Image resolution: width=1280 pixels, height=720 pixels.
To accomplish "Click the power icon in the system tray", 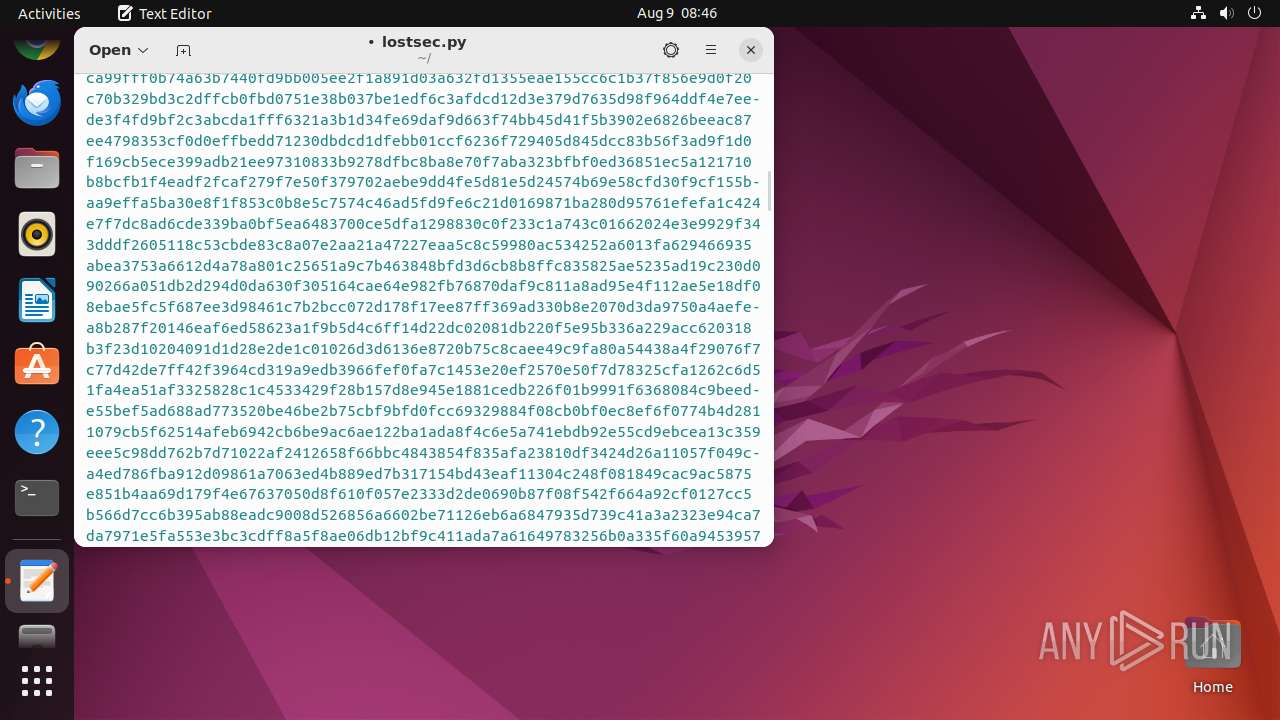I will click(x=1254, y=13).
